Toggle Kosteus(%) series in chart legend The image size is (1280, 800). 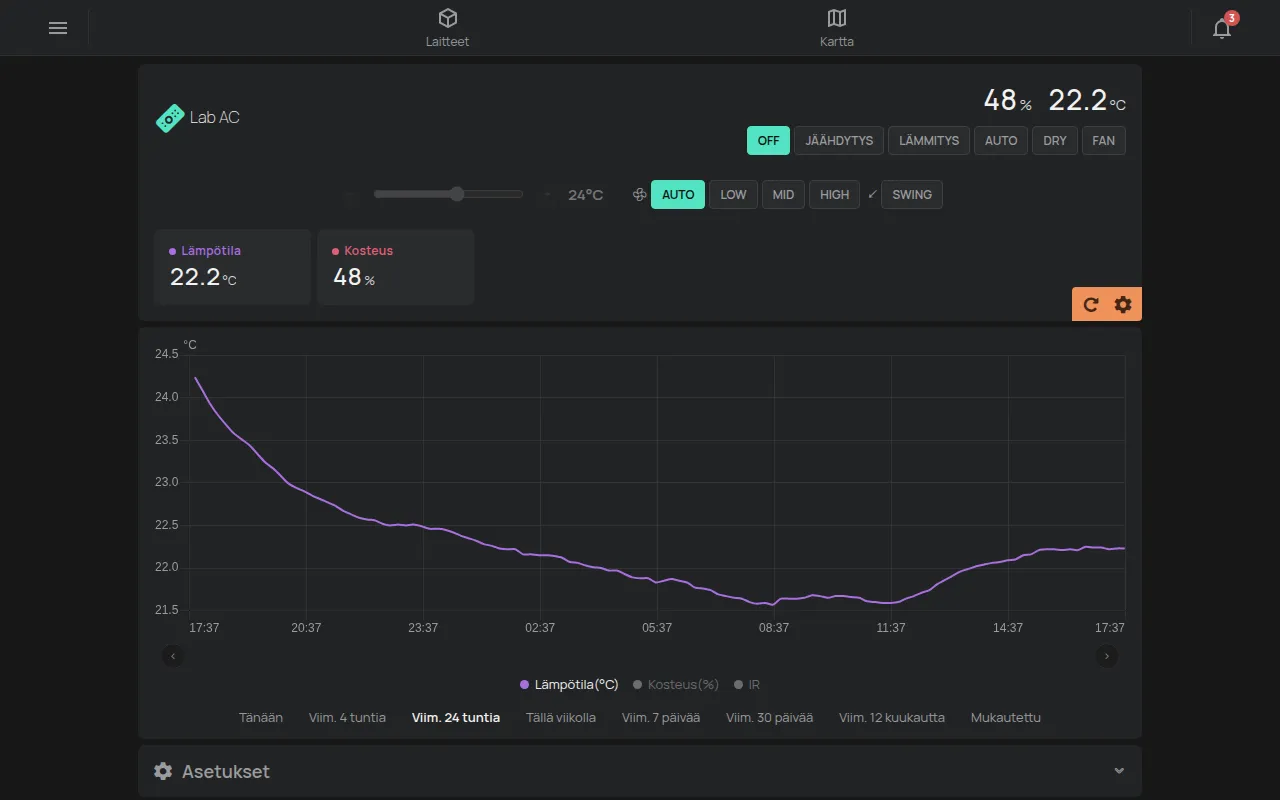pyautogui.click(x=676, y=685)
